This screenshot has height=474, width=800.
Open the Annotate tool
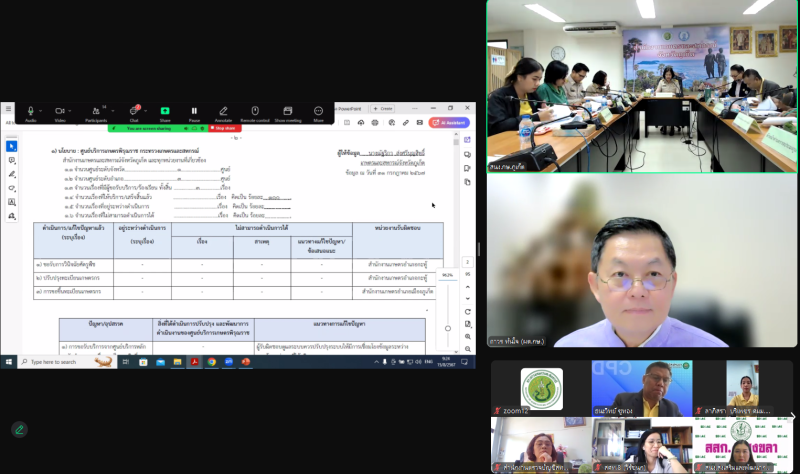pyautogui.click(x=223, y=112)
